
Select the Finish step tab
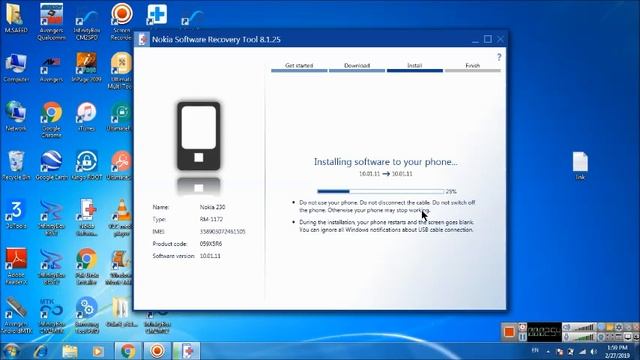pos(473,67)
